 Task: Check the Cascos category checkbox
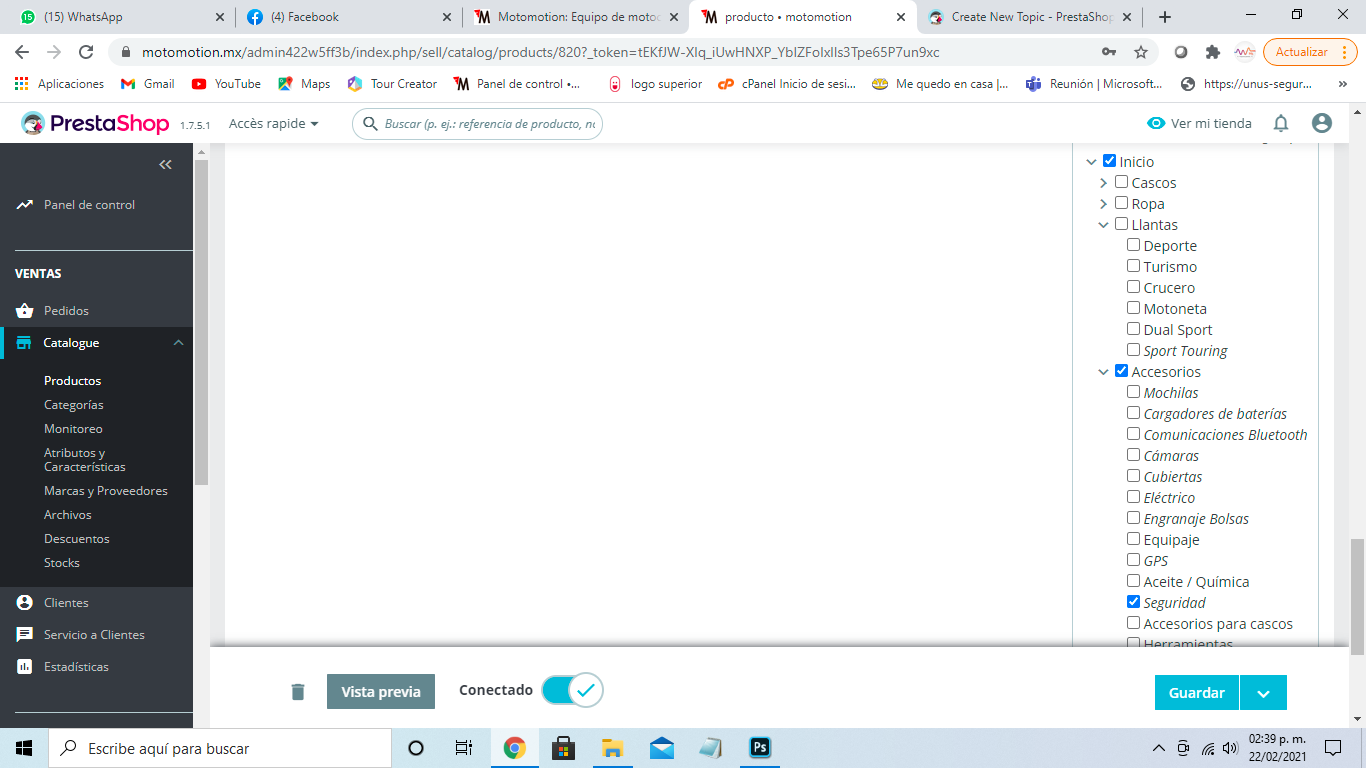point(1121,182)
